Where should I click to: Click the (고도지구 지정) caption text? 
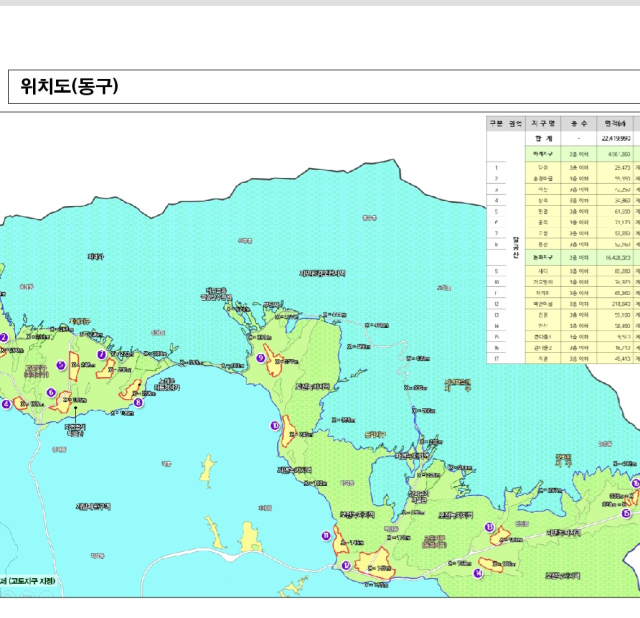[x=31, y=581]
